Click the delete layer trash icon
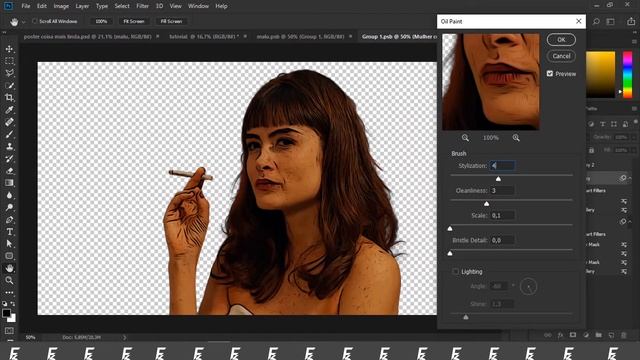 pyautogui.click(x=624, y=335)
